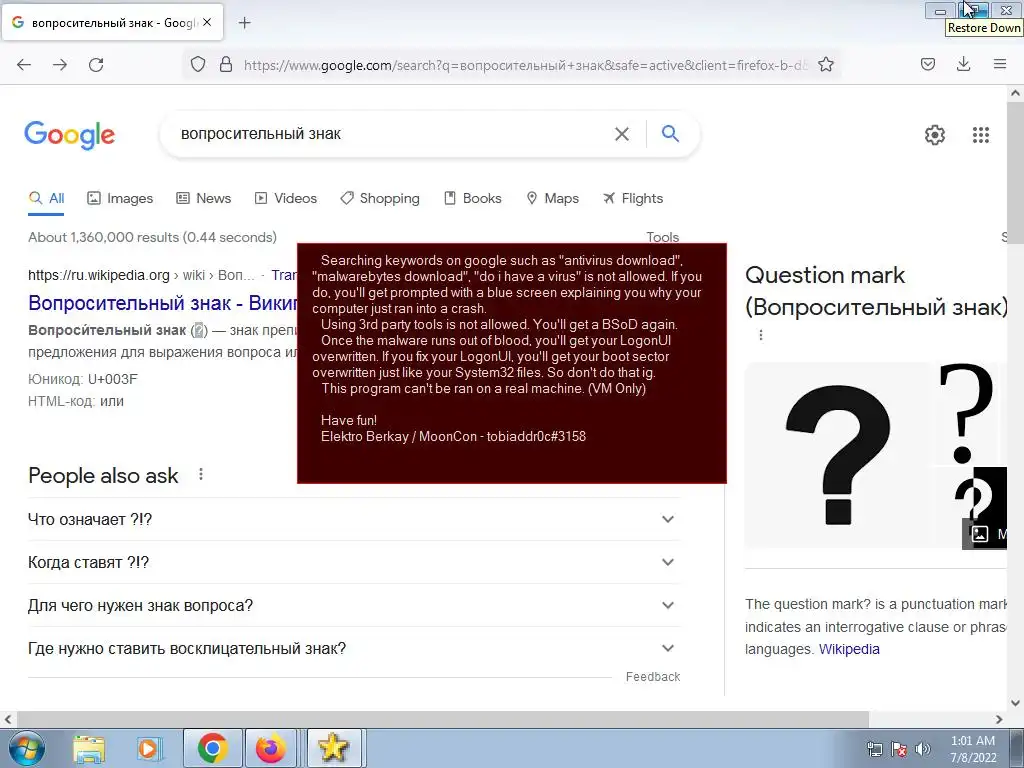This screenshot has width=1024, height=768.
Task: Reload the current page
Action: coord(96,65)
